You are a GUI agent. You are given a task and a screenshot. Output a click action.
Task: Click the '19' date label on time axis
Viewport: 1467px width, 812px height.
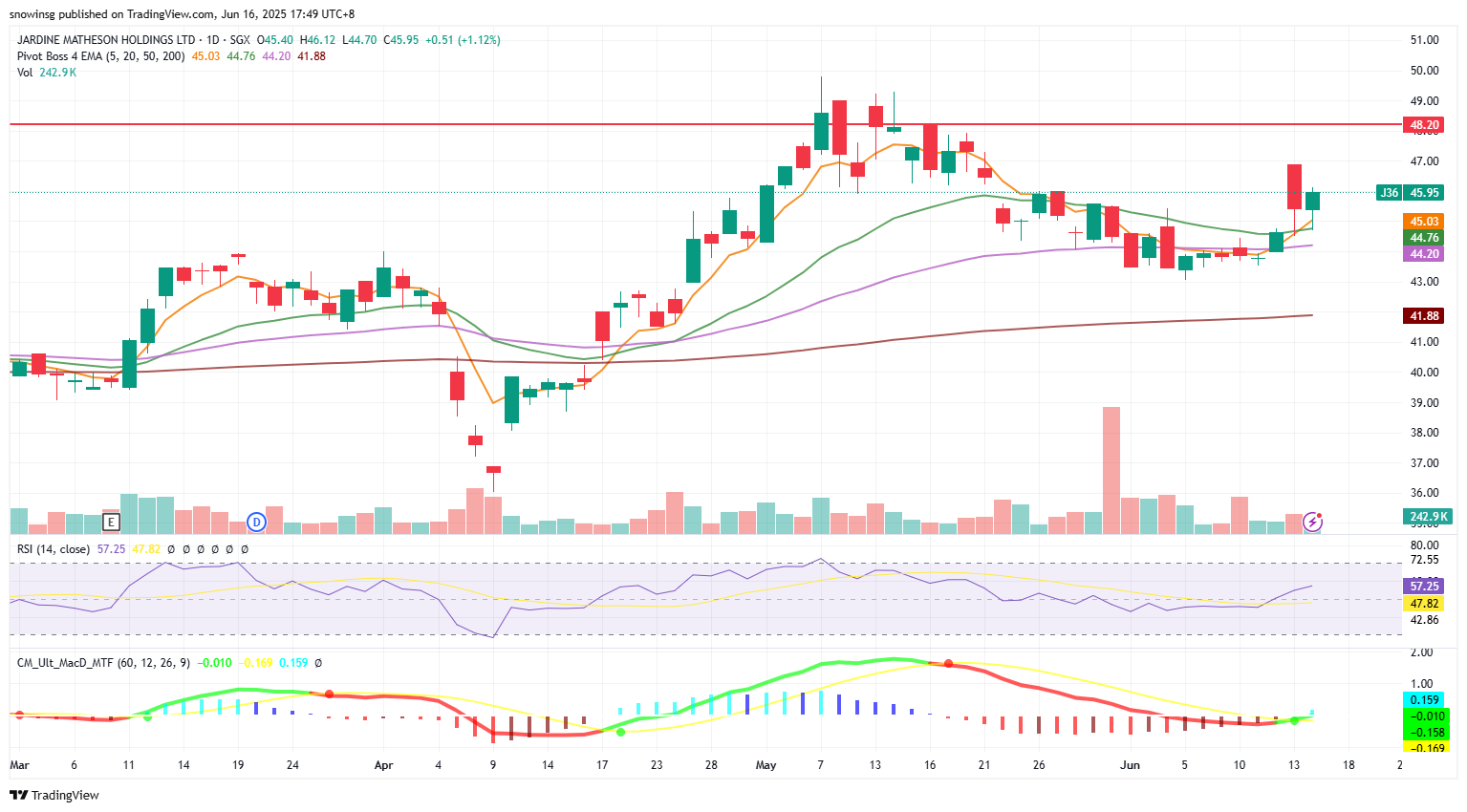(238, 765)
